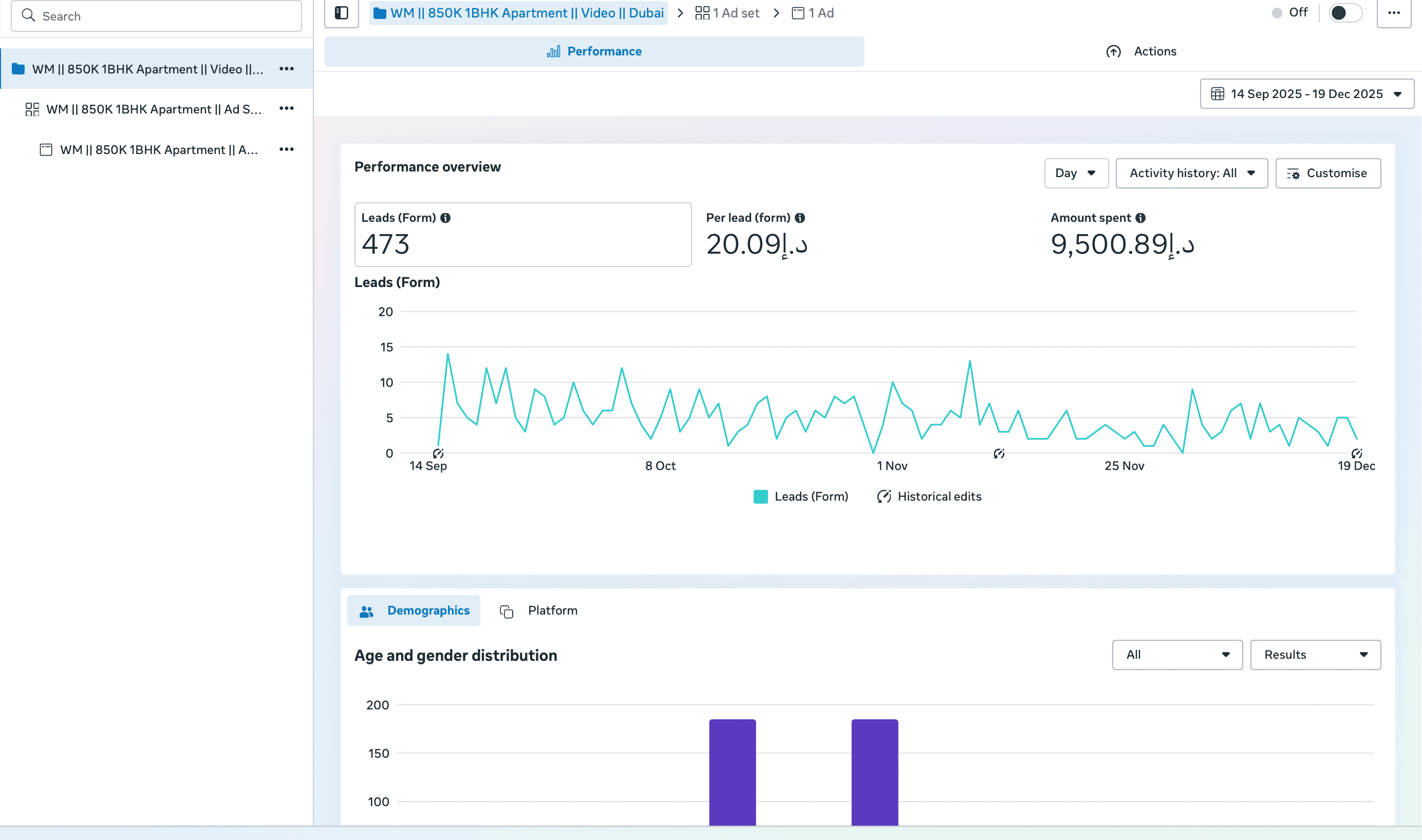Click the Customise button
Viewport: 1422px width, 840px height.
[1328, 173]
